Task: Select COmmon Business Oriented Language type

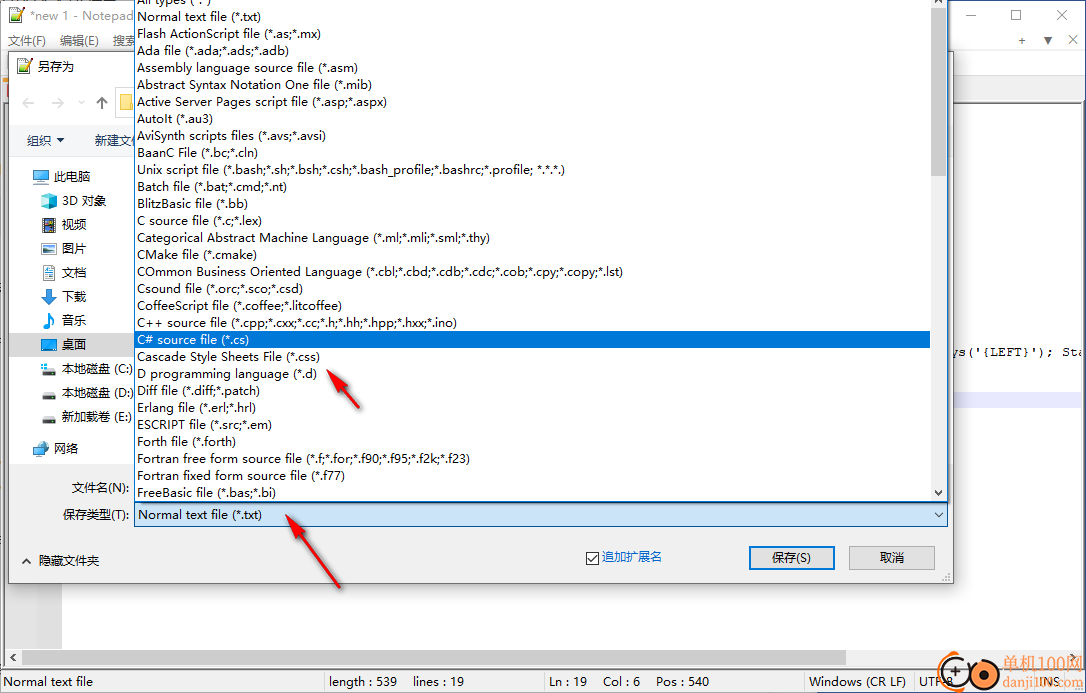Action: tap(532, 271)
